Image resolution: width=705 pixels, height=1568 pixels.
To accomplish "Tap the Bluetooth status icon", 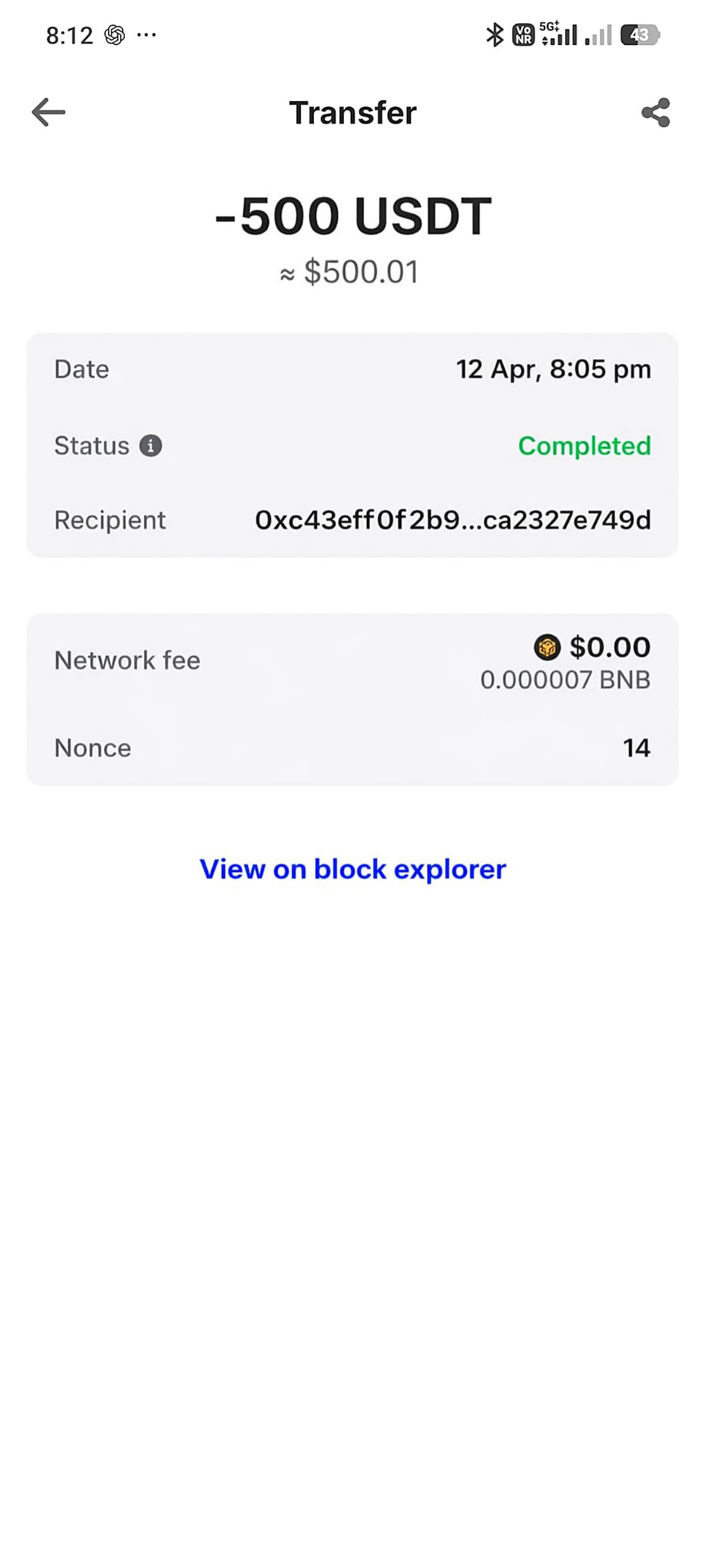I will pos(495,35).
